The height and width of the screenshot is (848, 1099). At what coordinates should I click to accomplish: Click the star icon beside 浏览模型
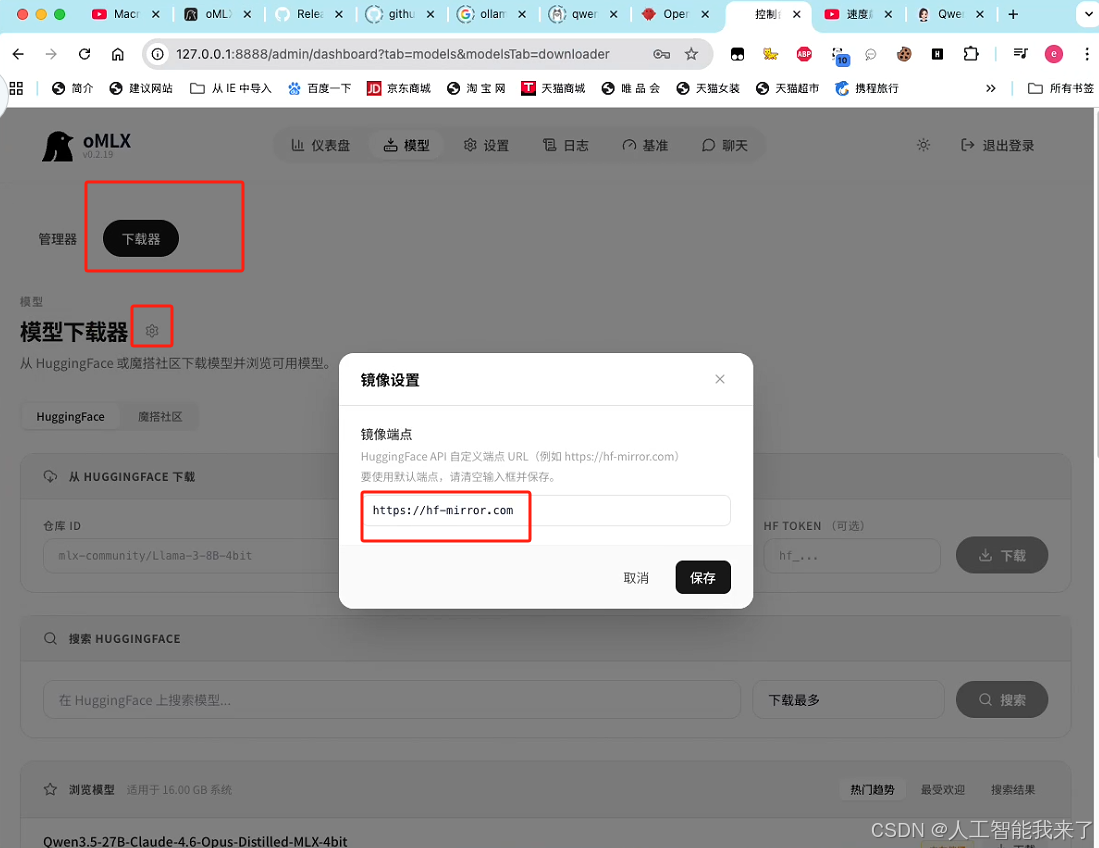(50, 789)
